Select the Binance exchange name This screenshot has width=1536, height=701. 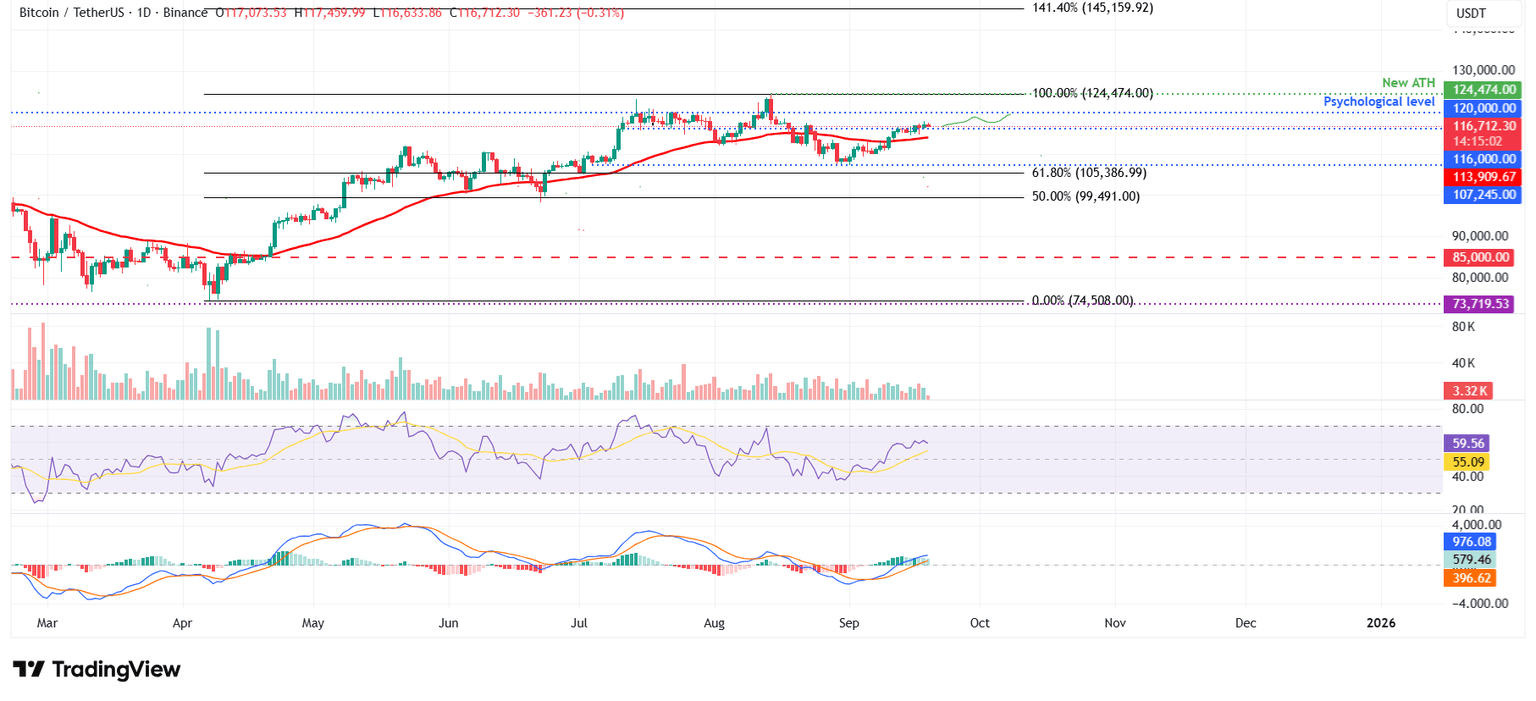(x=186, y=13)
